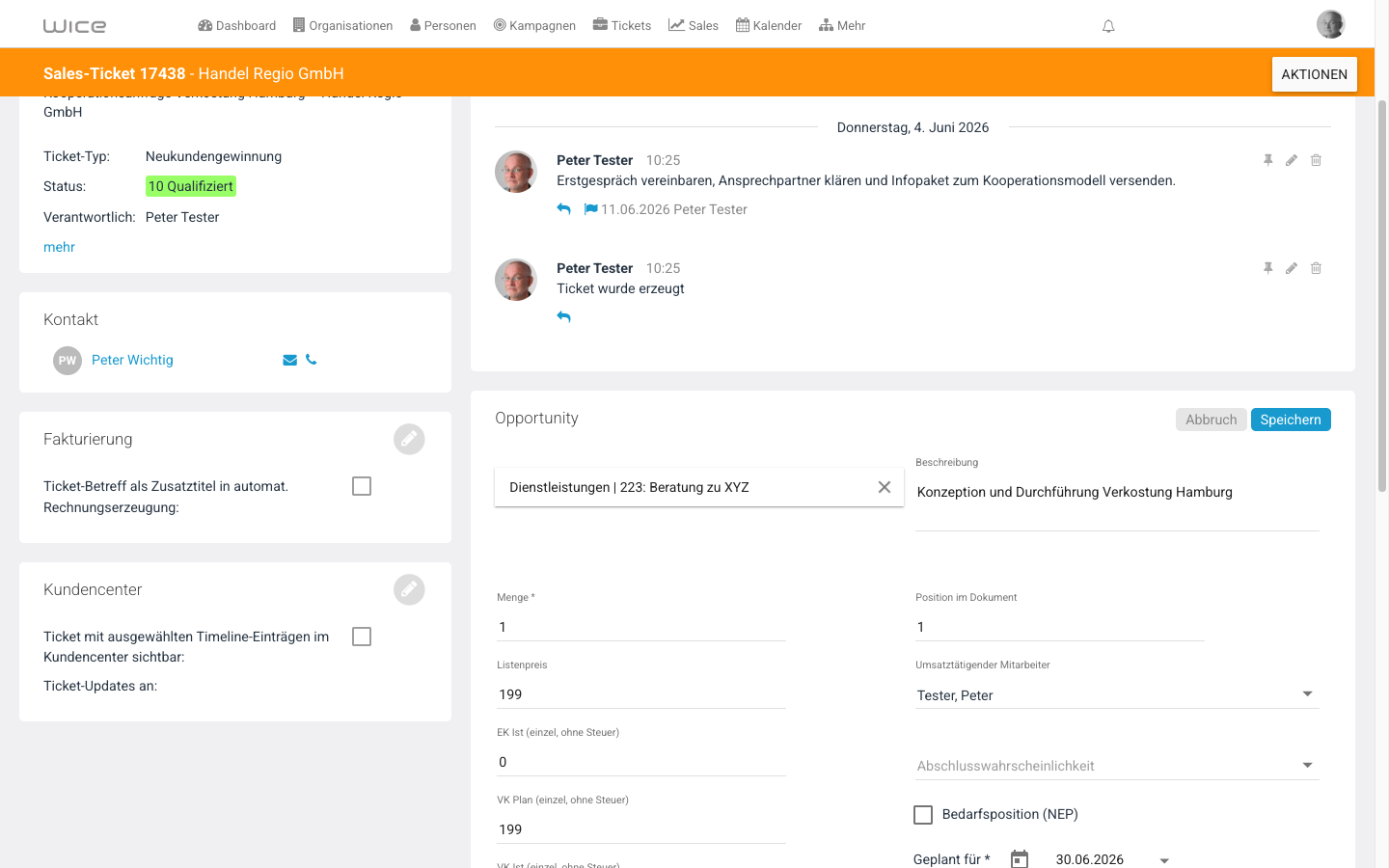Send email to Peter Wichtig
This screenshot has height=868, width=1389.
pos(289,360)
